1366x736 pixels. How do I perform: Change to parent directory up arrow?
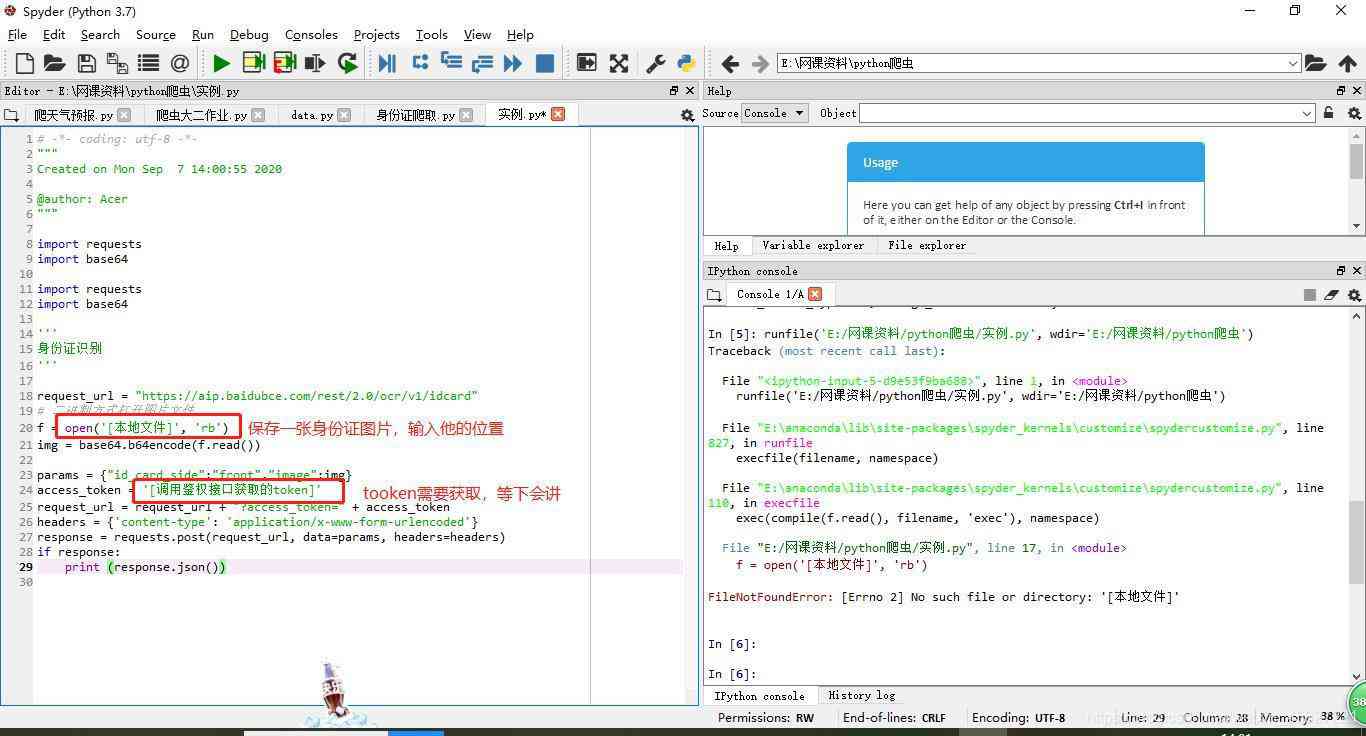point(1348,63)
